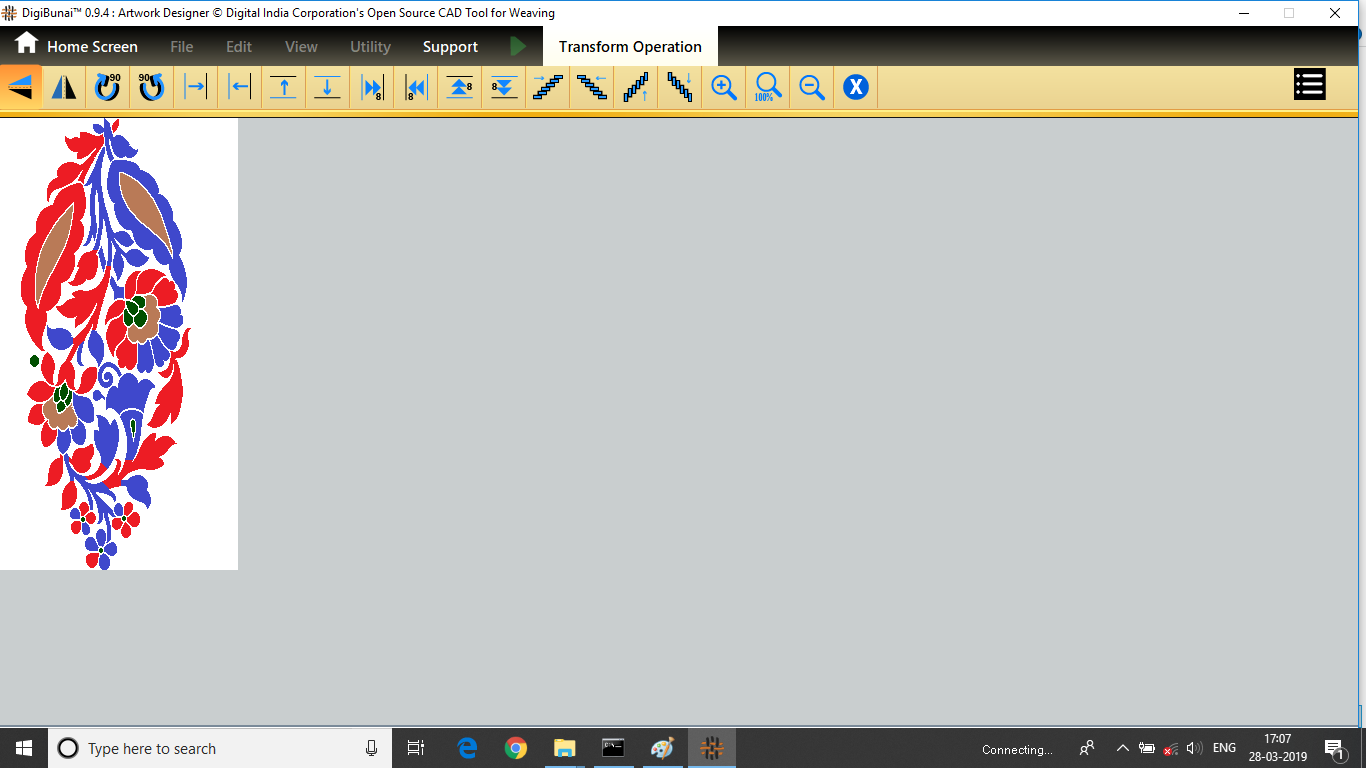This screenshot has width=1366, height=768.
Task: Rotate artwork 90 degrees clockwise
Action: click(108, 87)
